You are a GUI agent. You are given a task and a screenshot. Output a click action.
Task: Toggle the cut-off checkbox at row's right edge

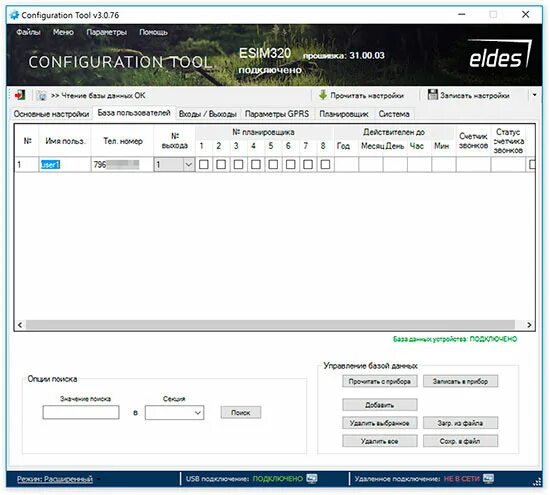[532, 164]
